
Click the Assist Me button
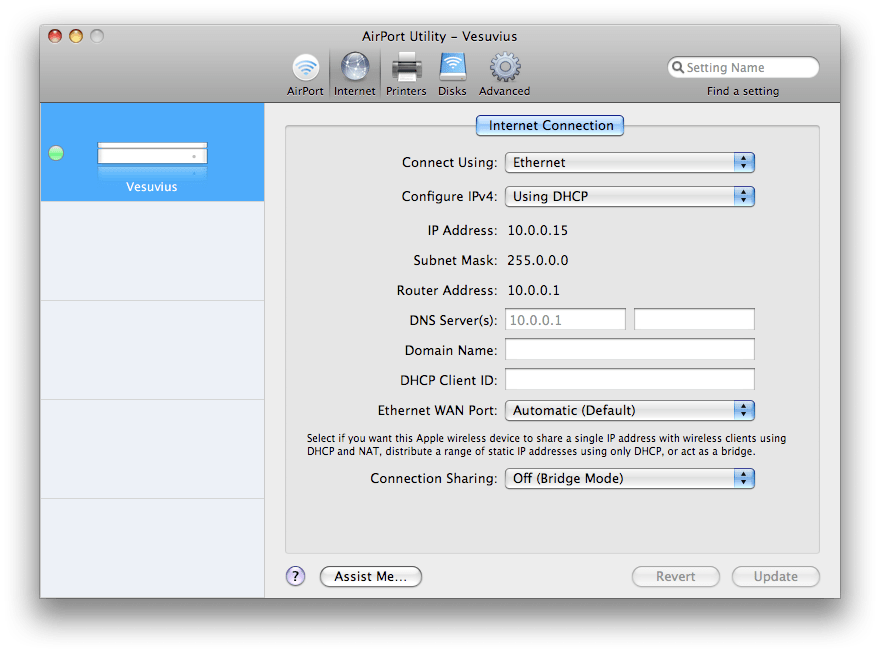coord(370,576)
